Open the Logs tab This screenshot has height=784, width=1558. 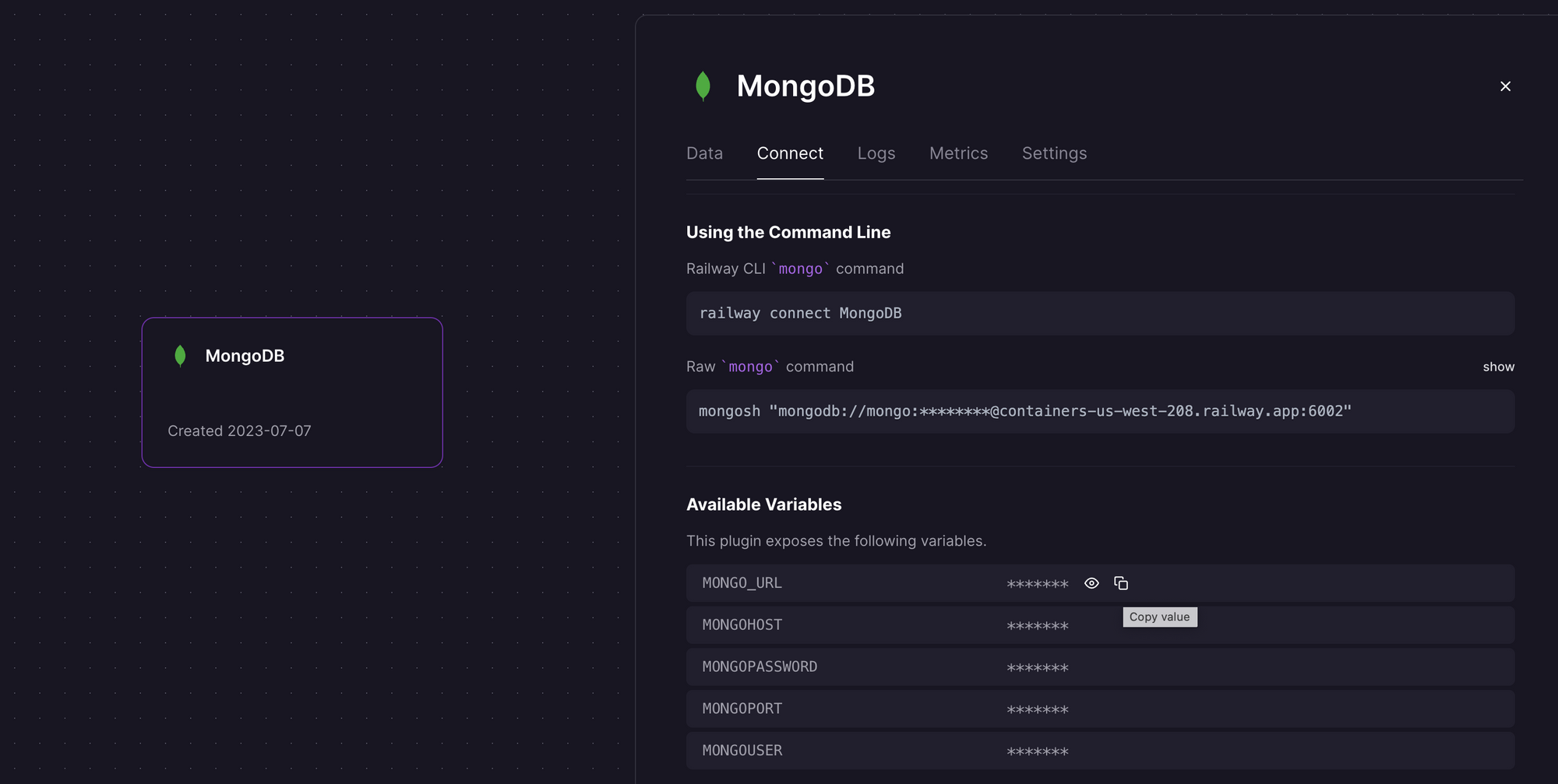click(876, 153)
